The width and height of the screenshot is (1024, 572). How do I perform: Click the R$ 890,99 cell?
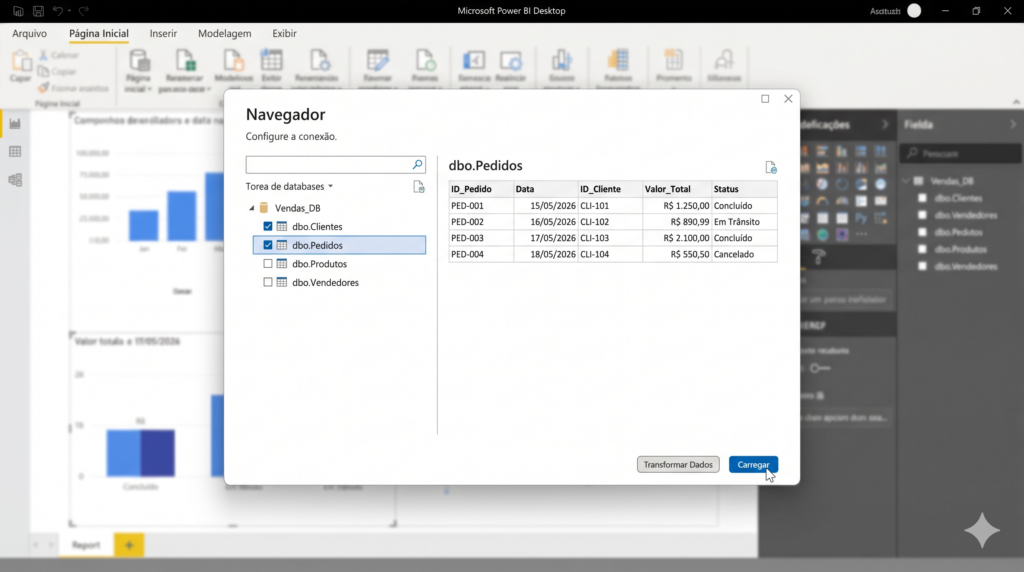(677, 222)
